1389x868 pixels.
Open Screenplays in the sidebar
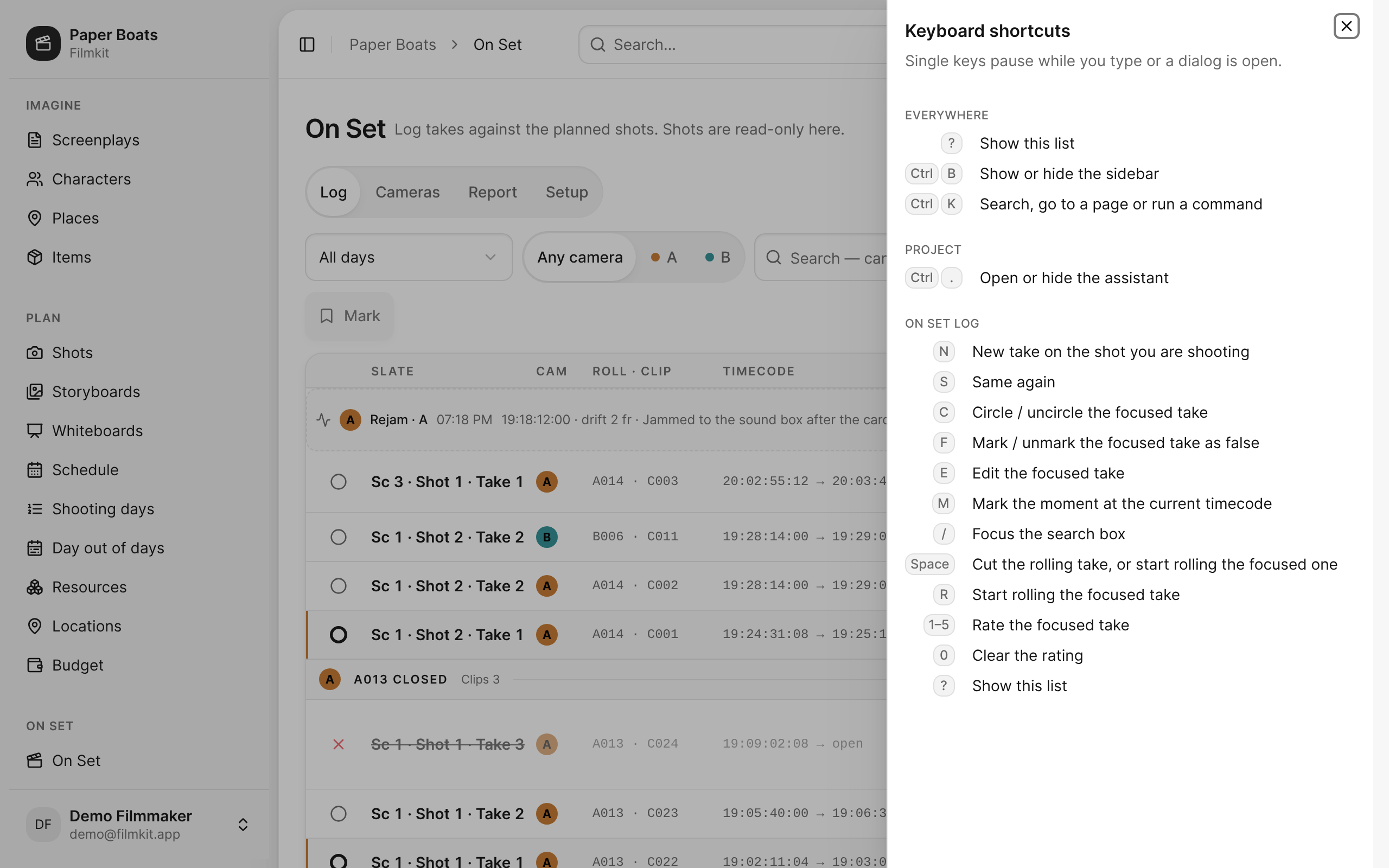[139, 140]
